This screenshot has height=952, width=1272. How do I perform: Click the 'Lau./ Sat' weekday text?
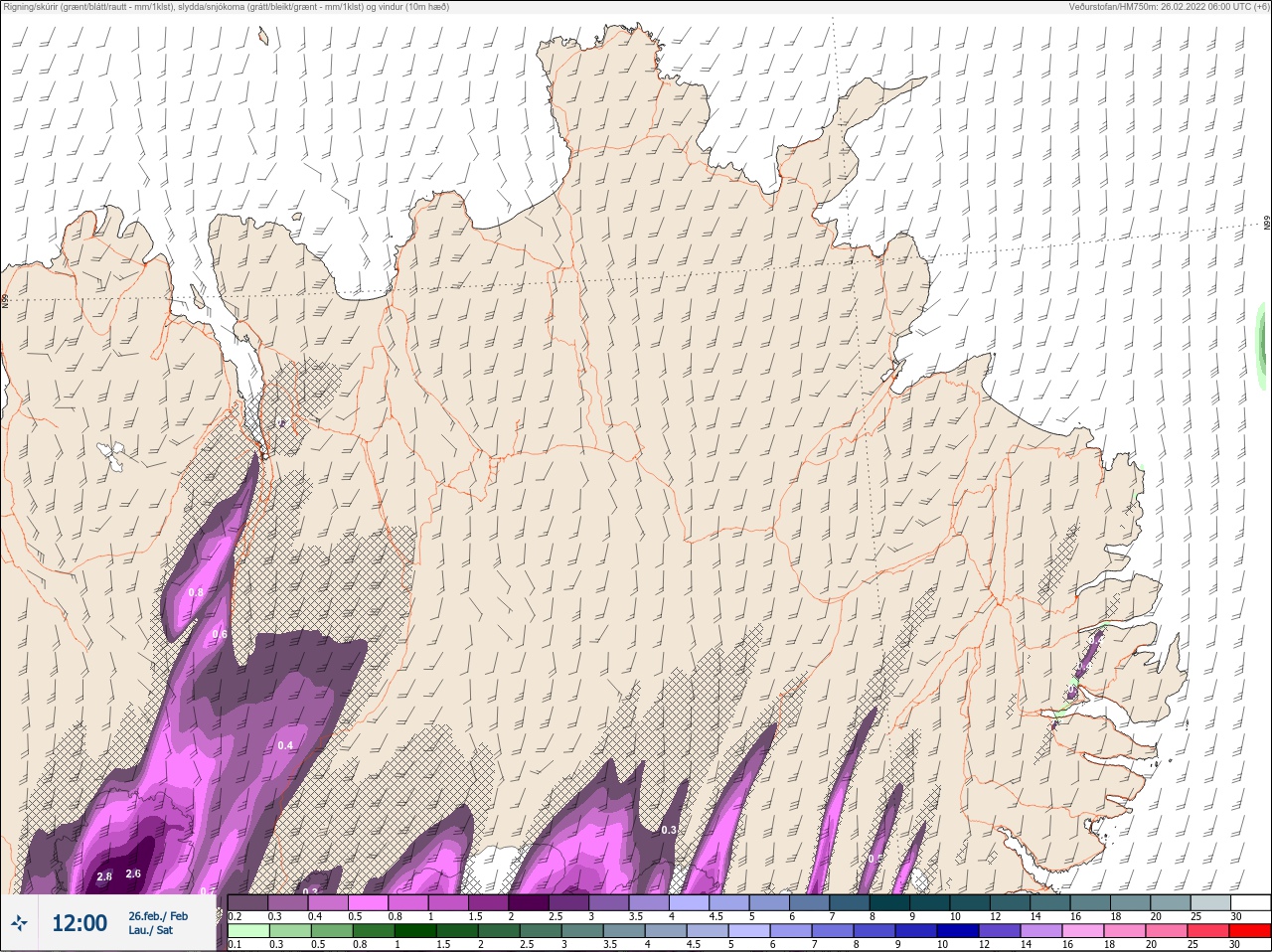[150, 931]
